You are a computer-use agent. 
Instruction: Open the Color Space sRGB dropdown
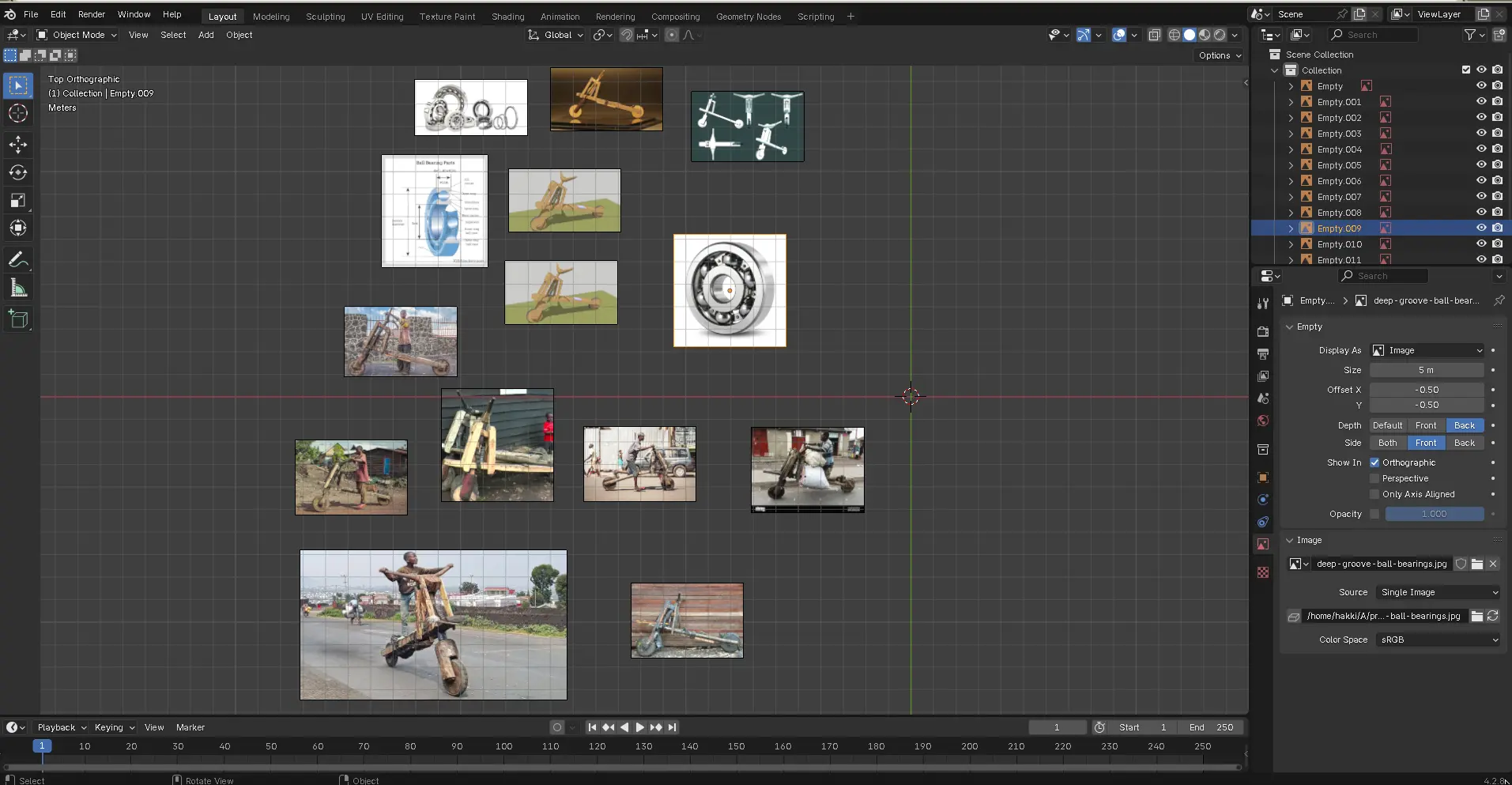pos(1437,640)
